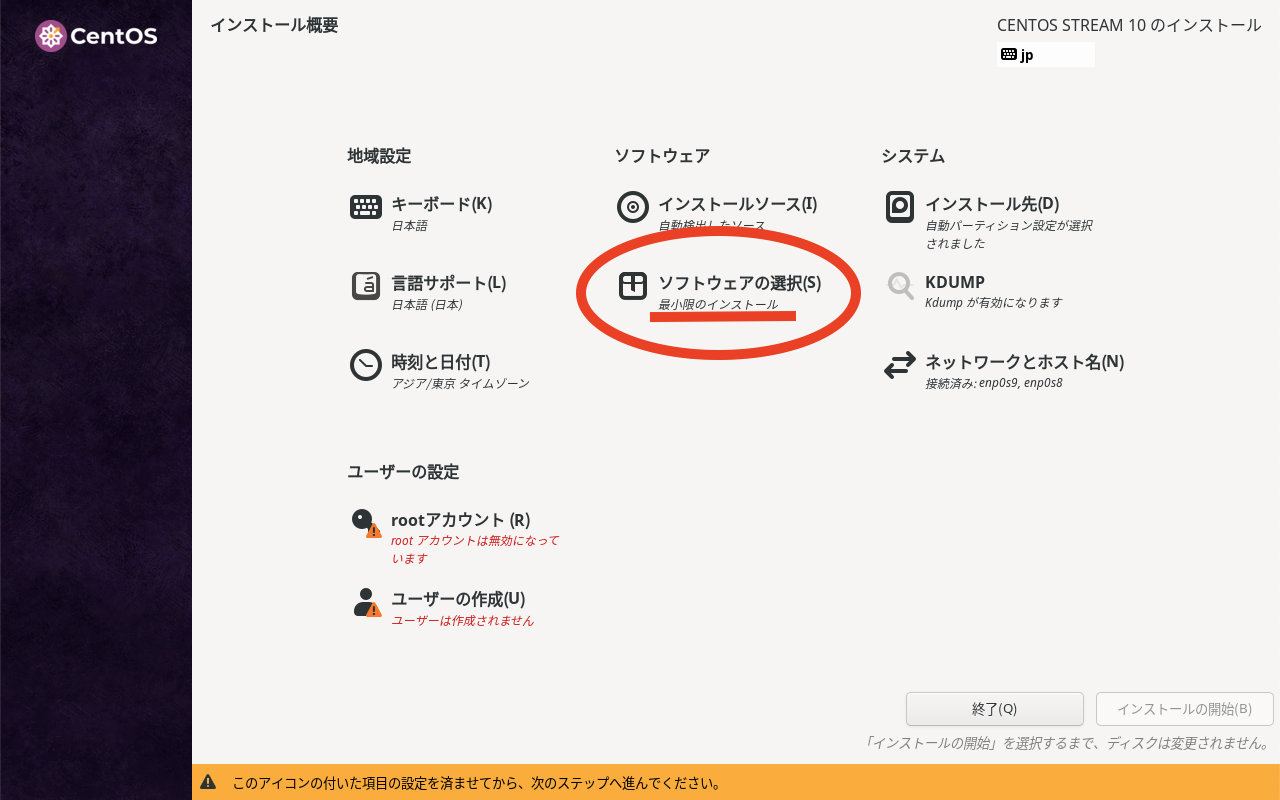Click the インストールの開始(B) button

point(1184,709)
